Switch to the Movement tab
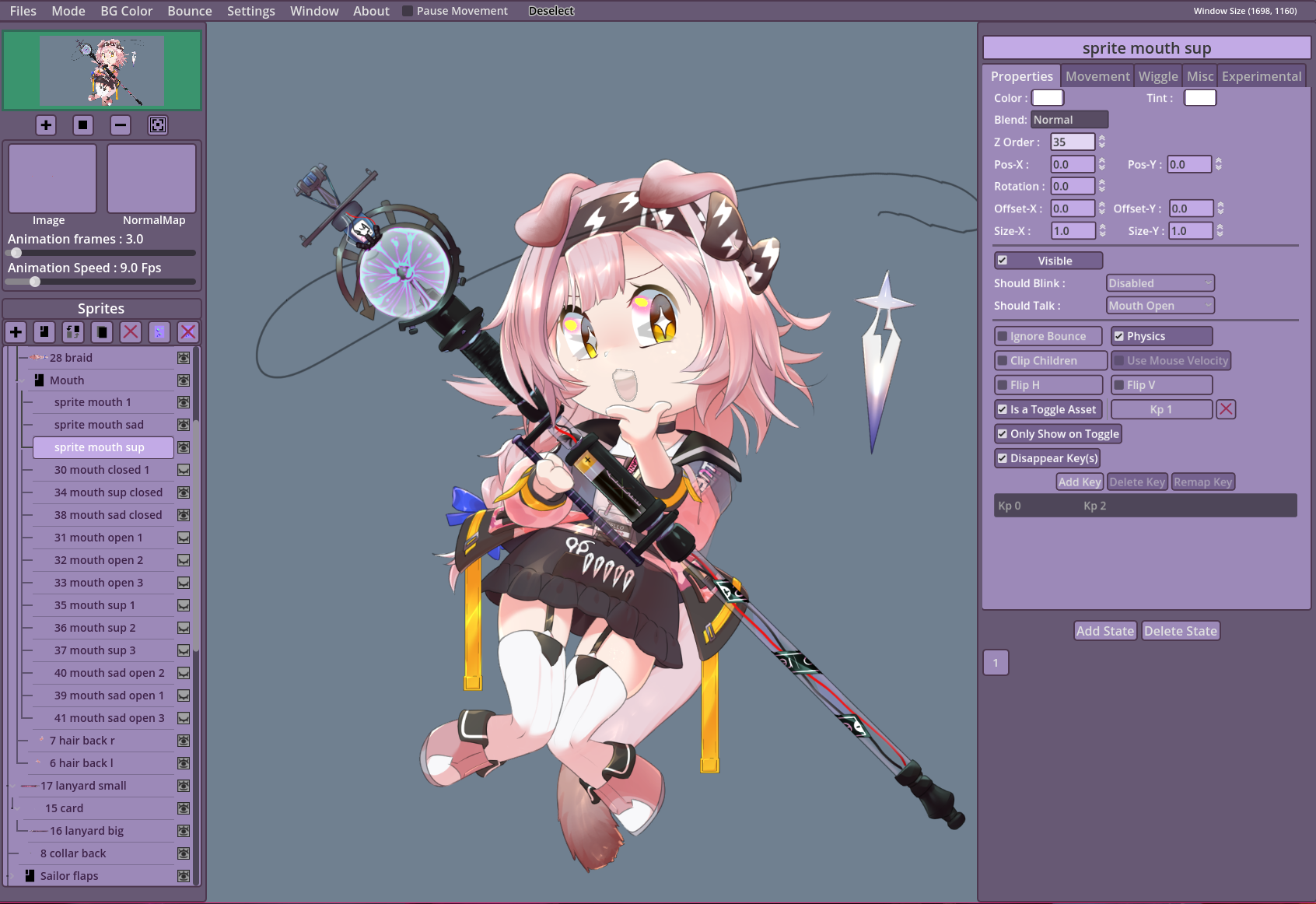 (1097, 76)
